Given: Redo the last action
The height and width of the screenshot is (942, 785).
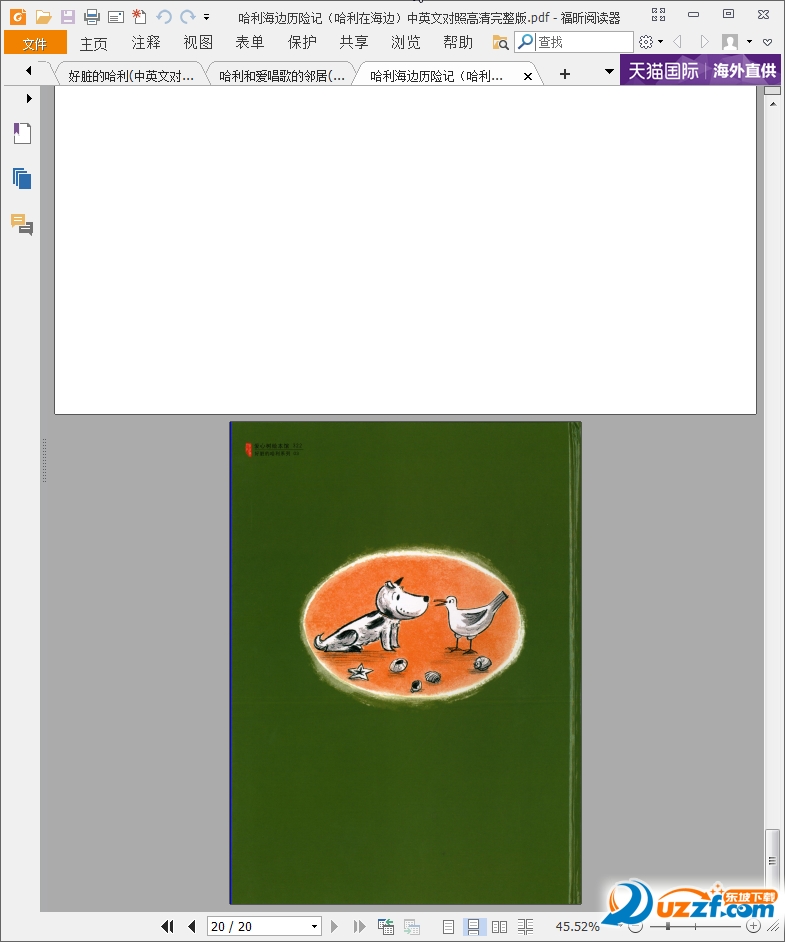Looking at the screenshot, I should click(x=188, y=17).
